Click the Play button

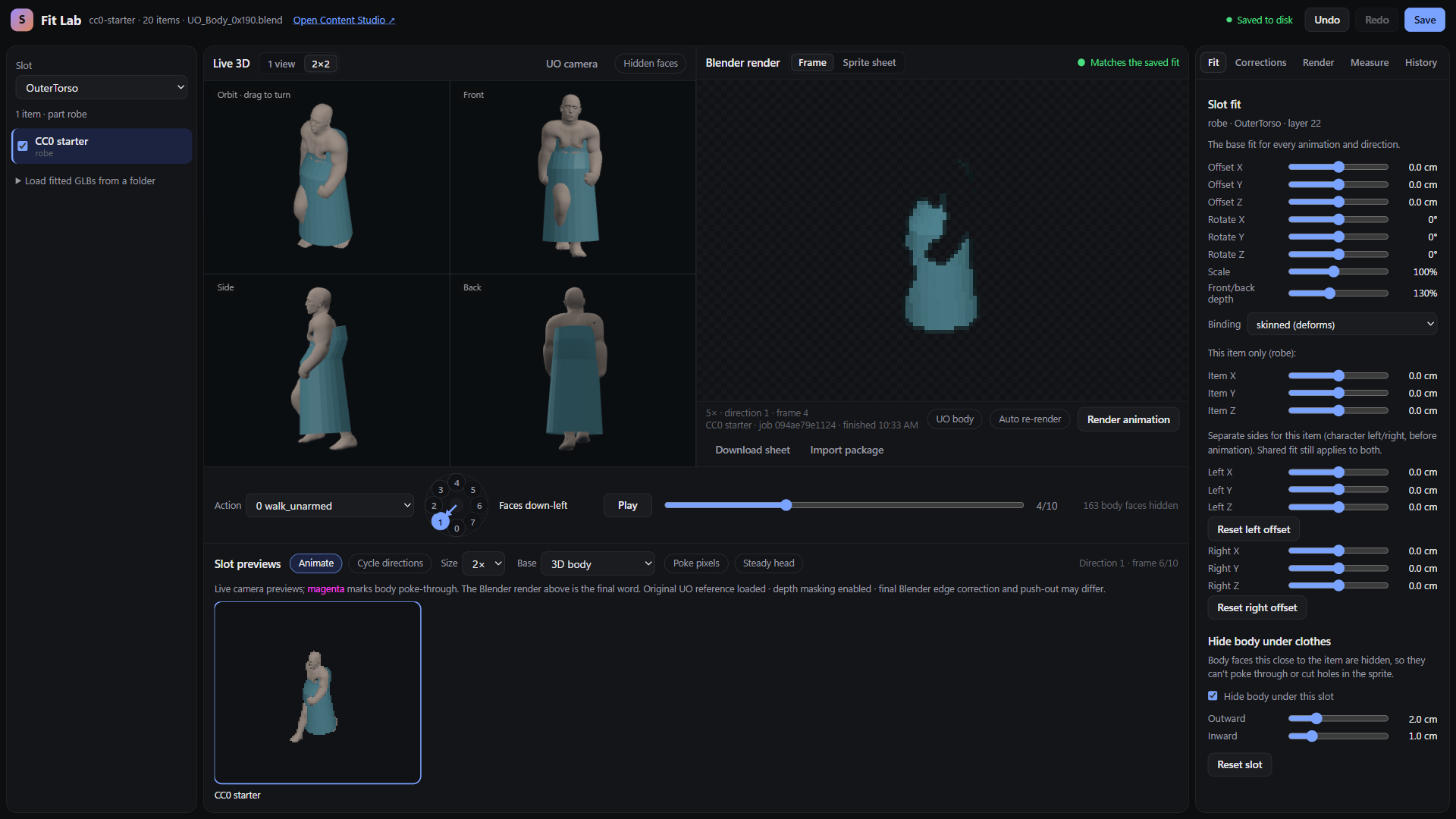pyautogui.click(x=627, y=506)
